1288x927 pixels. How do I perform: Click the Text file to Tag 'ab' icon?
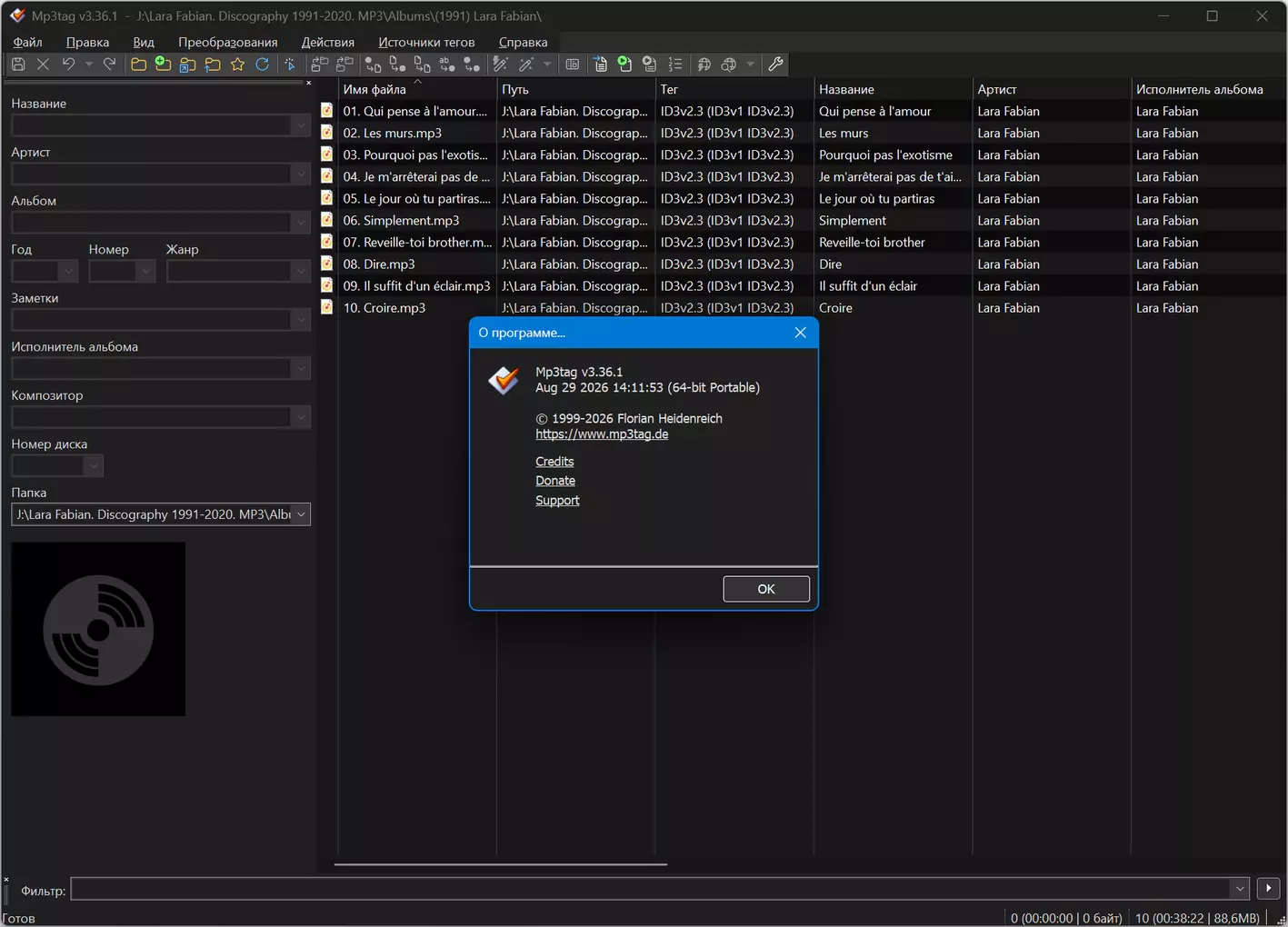click(447, 65)
